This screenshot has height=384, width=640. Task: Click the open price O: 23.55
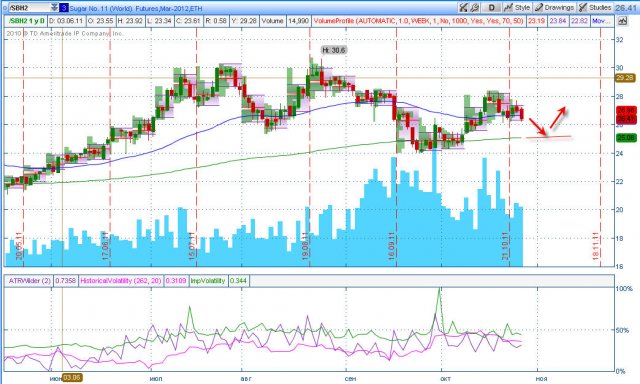click(100, 21)
